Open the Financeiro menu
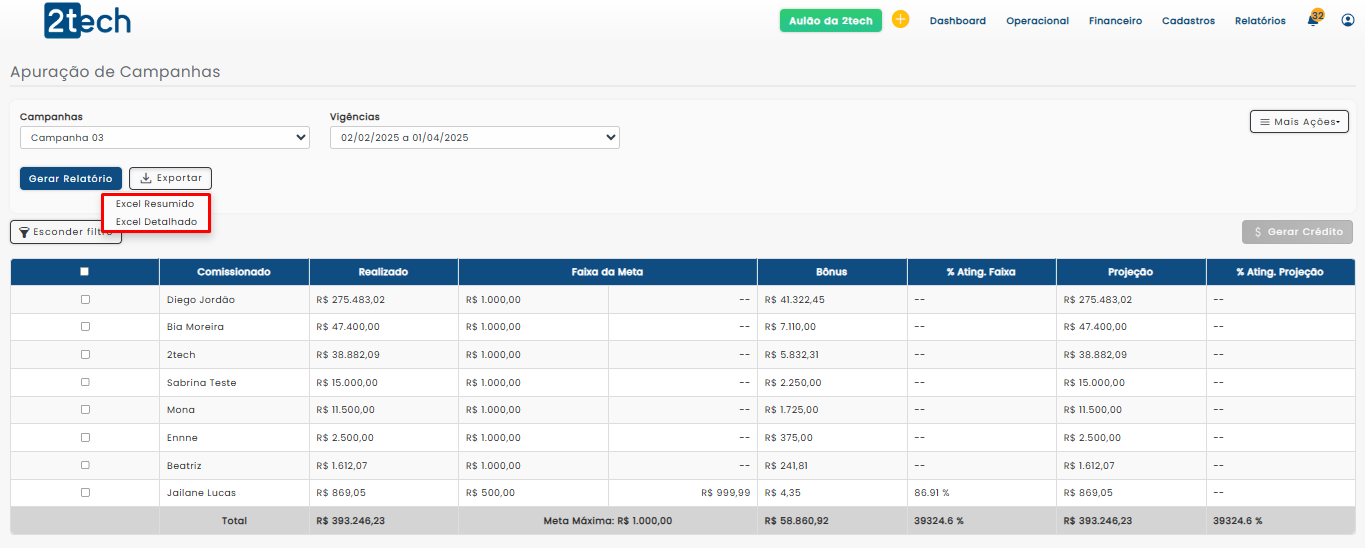This screenshot has width=1365, height=548. click(1115, 21)
